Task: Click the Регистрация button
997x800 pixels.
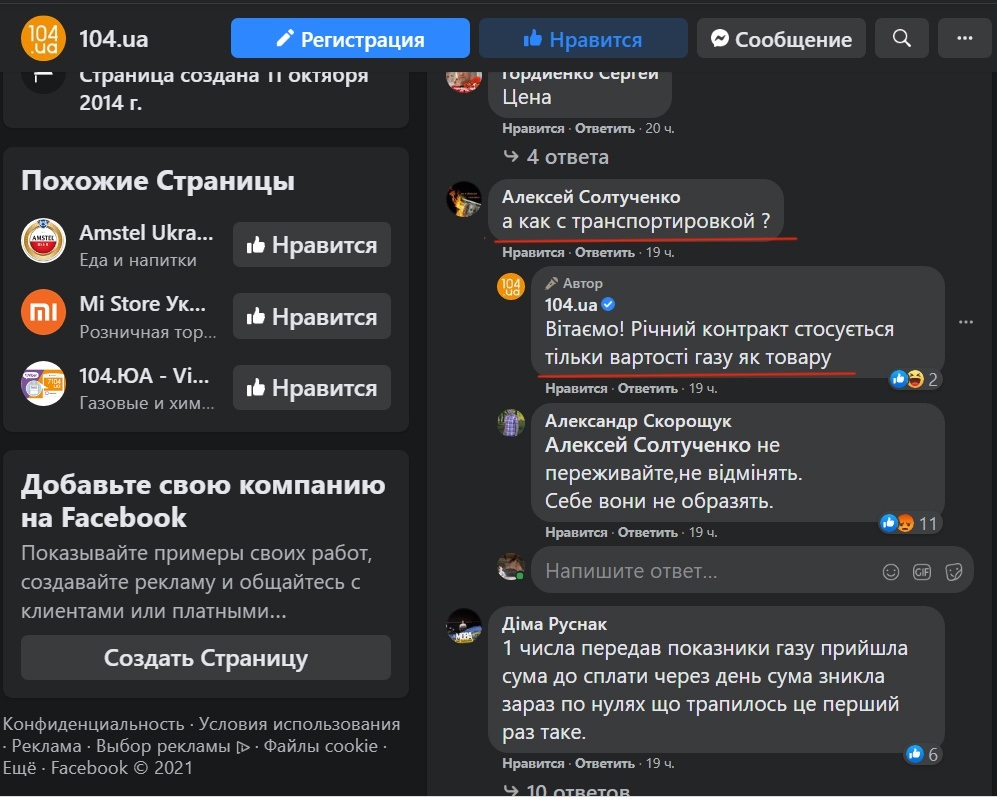Action: 350,38
